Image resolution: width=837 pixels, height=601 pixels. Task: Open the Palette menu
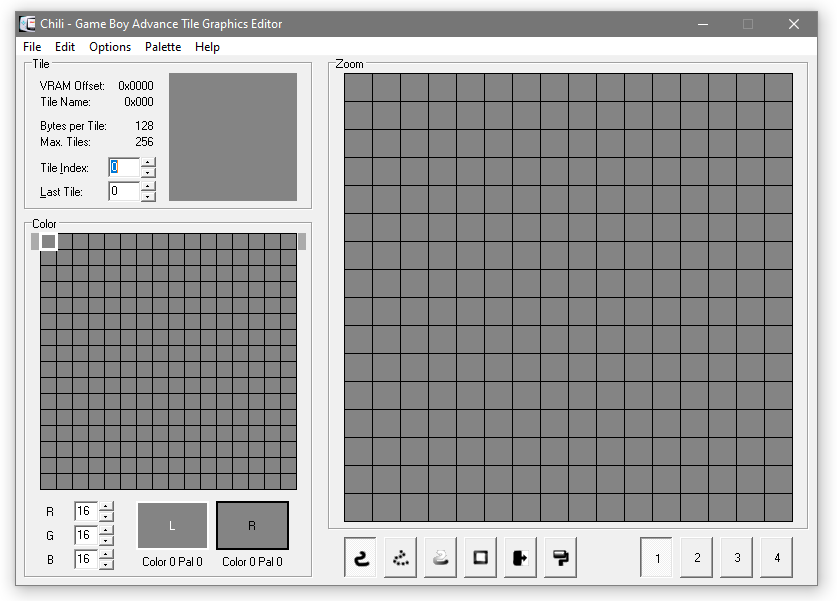click(x=163, y=47)
